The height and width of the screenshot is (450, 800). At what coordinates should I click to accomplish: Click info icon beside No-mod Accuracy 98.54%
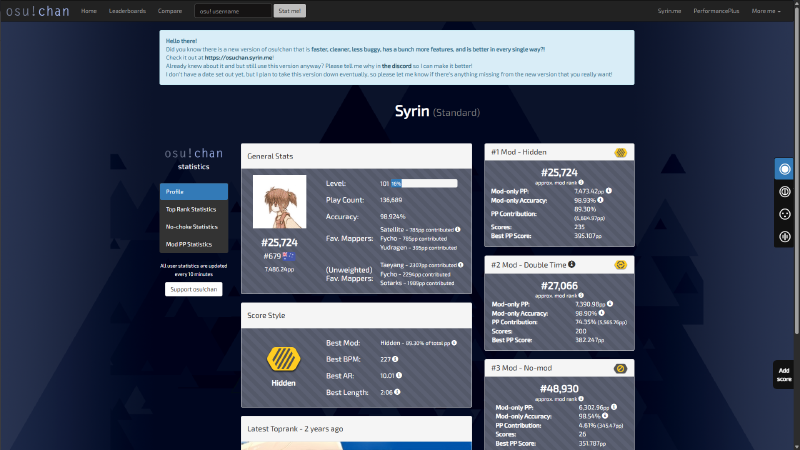(605, 416)
